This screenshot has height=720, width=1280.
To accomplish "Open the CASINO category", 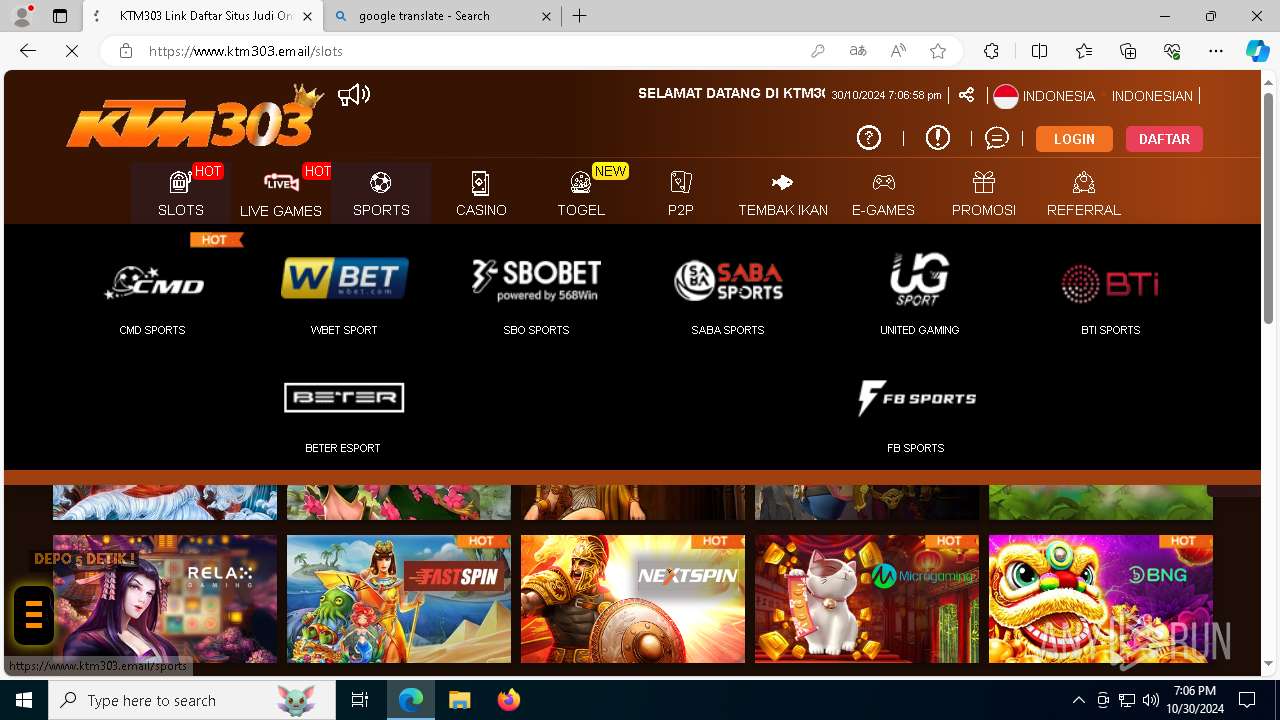I will pos(481,193).
